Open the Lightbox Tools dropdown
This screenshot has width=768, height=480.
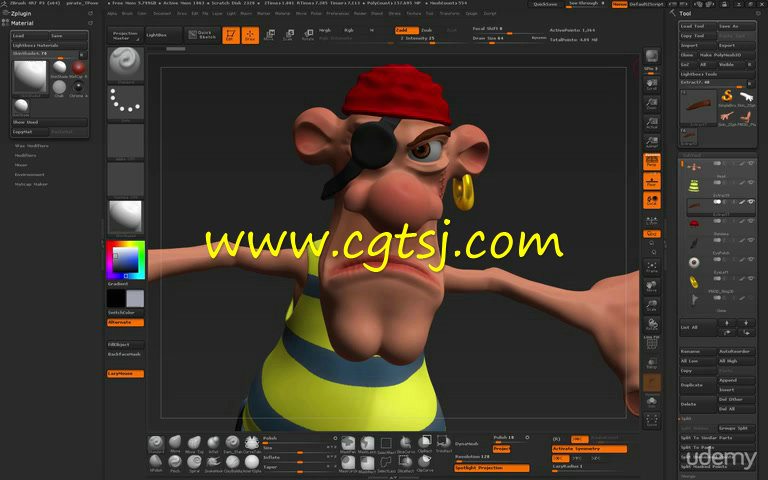717,74
